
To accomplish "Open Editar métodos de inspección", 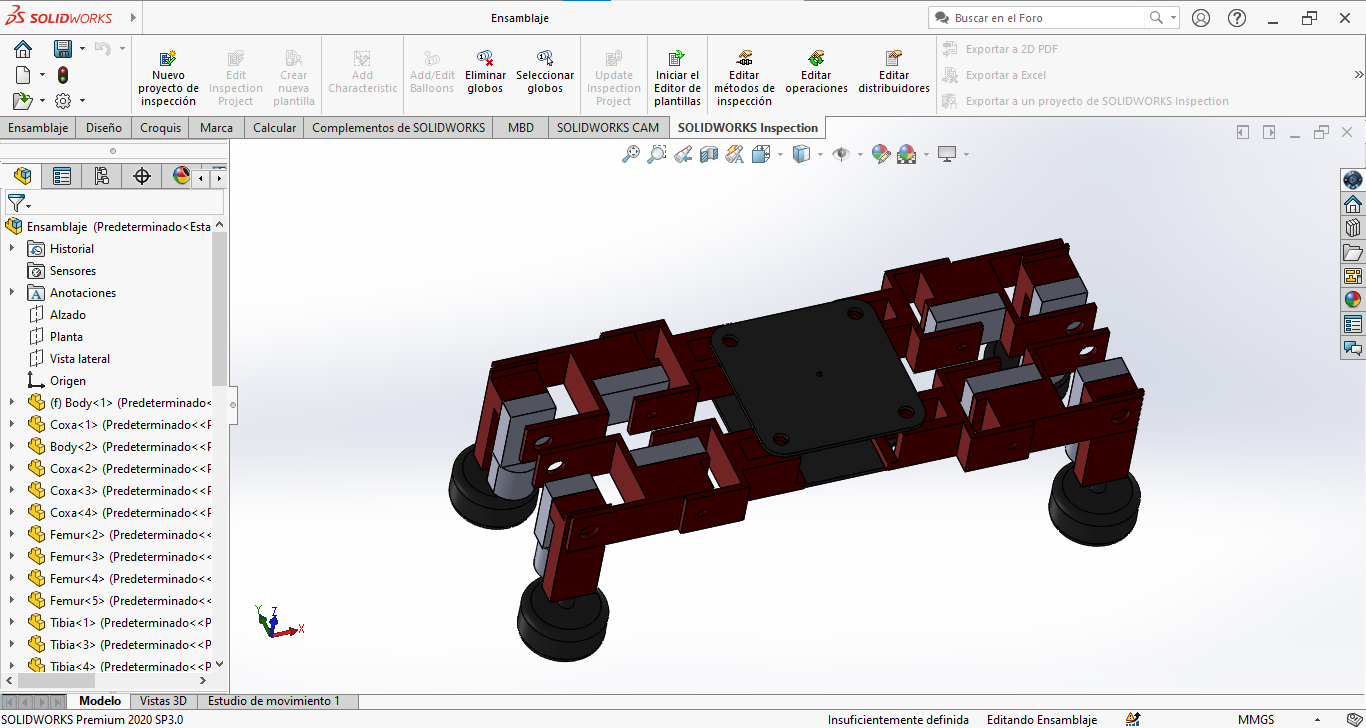I will (x=743, y=75).
